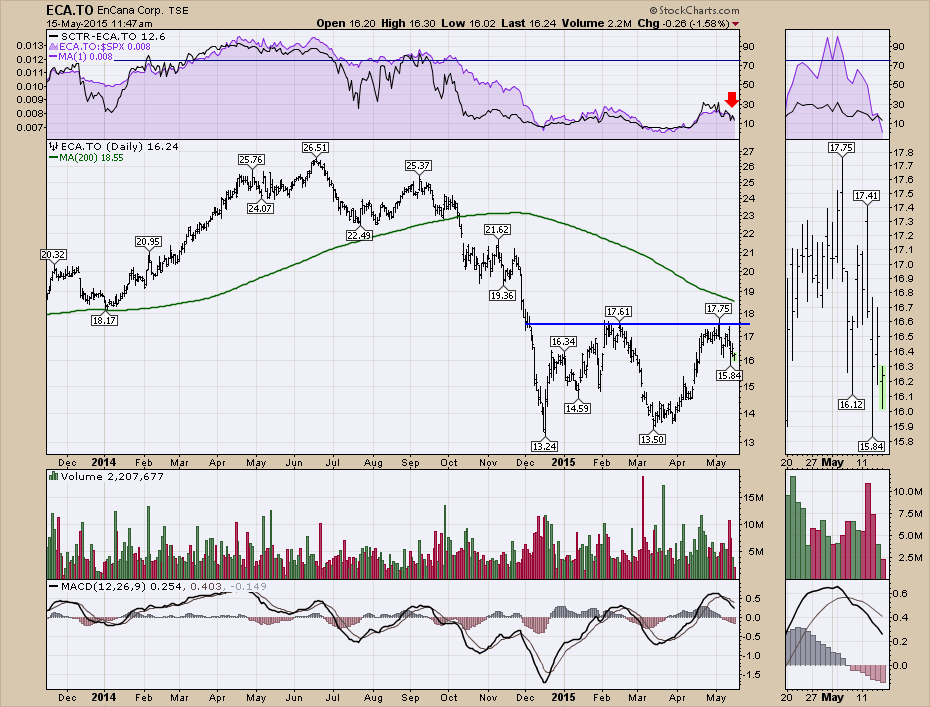The height and width of the screenshot is (707, 930).
Task: Click the 17.41 label in zoom panel
Action: [x=867, y=195]
